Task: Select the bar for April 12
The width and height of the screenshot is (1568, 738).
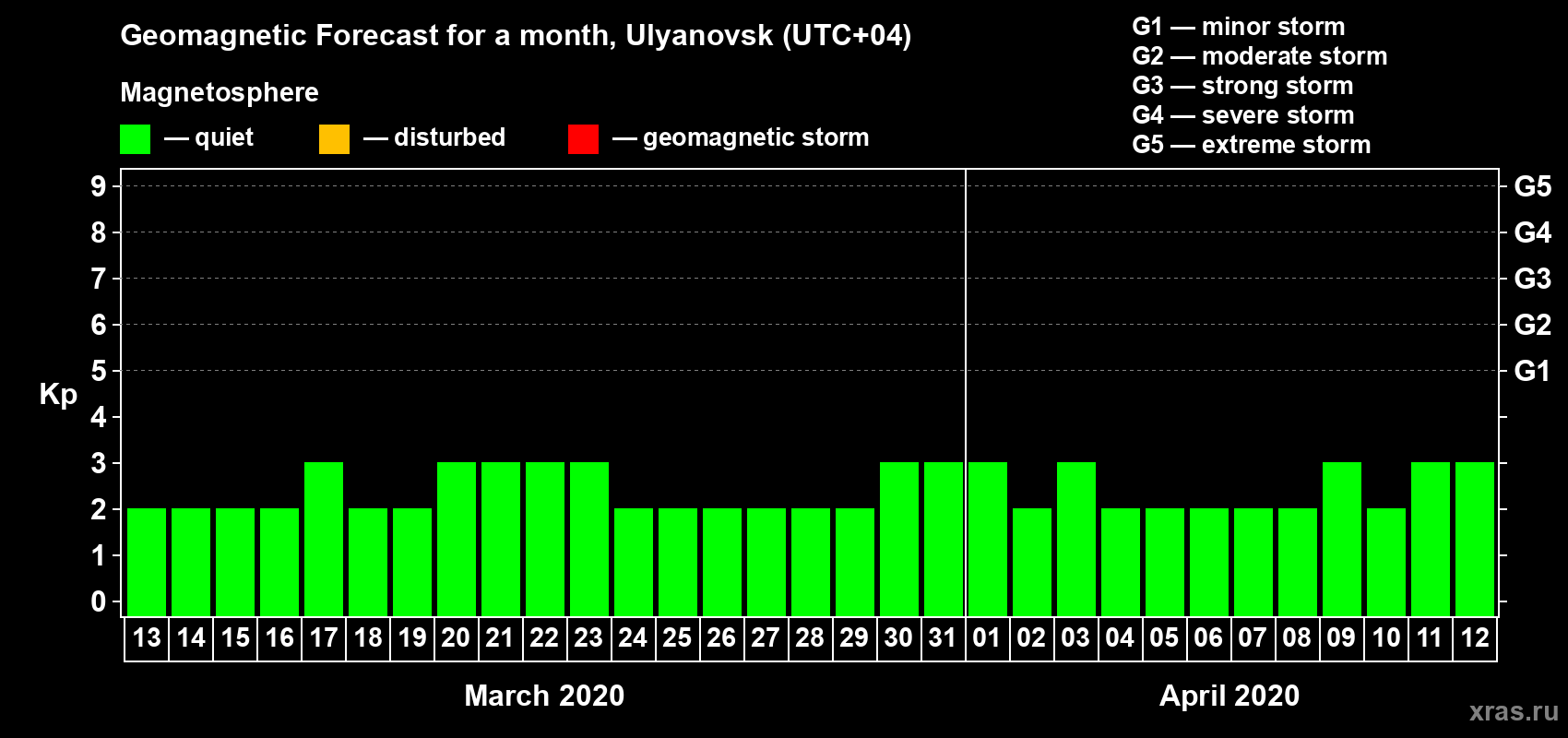Action: click(x=1475, y=539)
